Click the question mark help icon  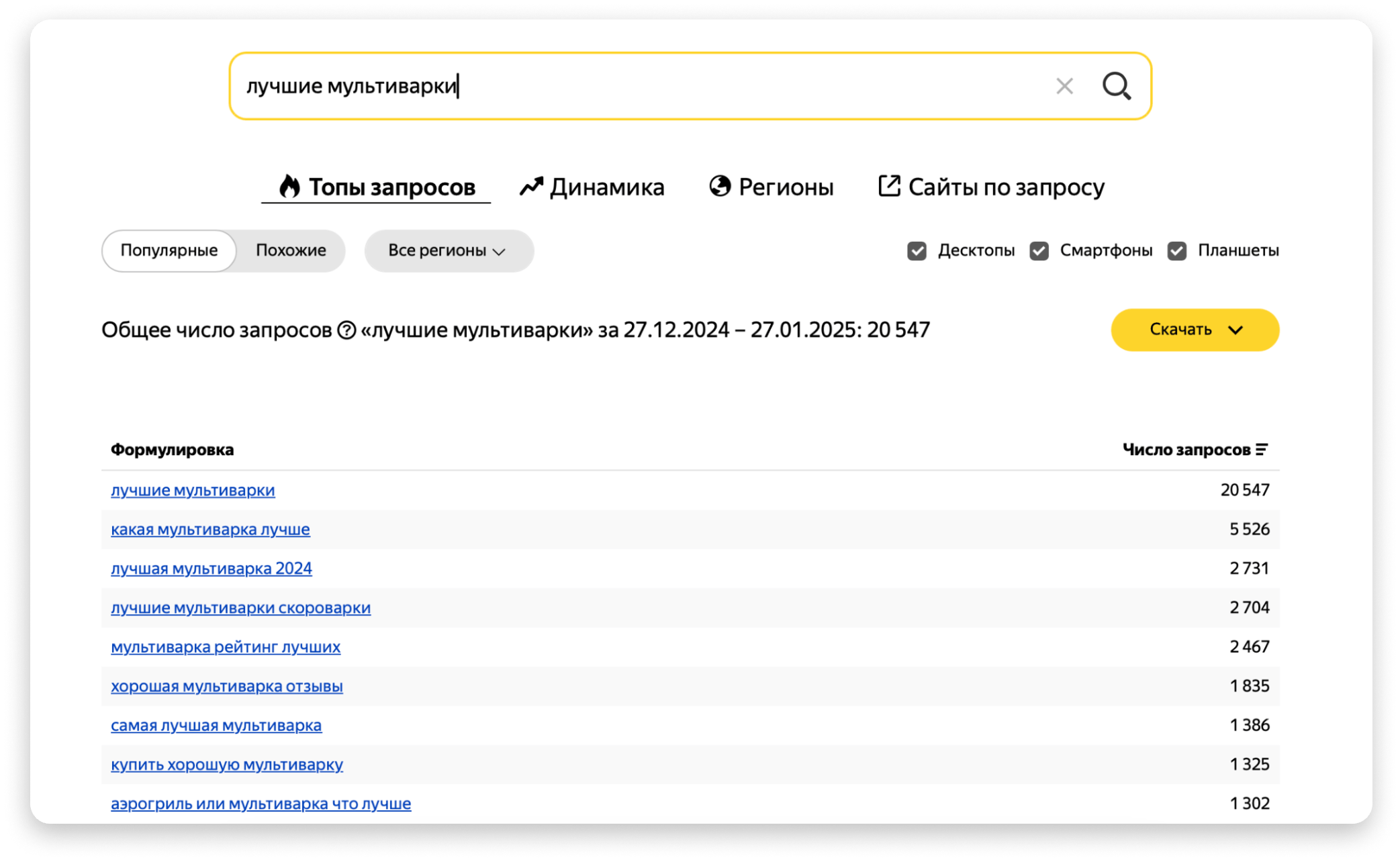[x=346, y=330]
